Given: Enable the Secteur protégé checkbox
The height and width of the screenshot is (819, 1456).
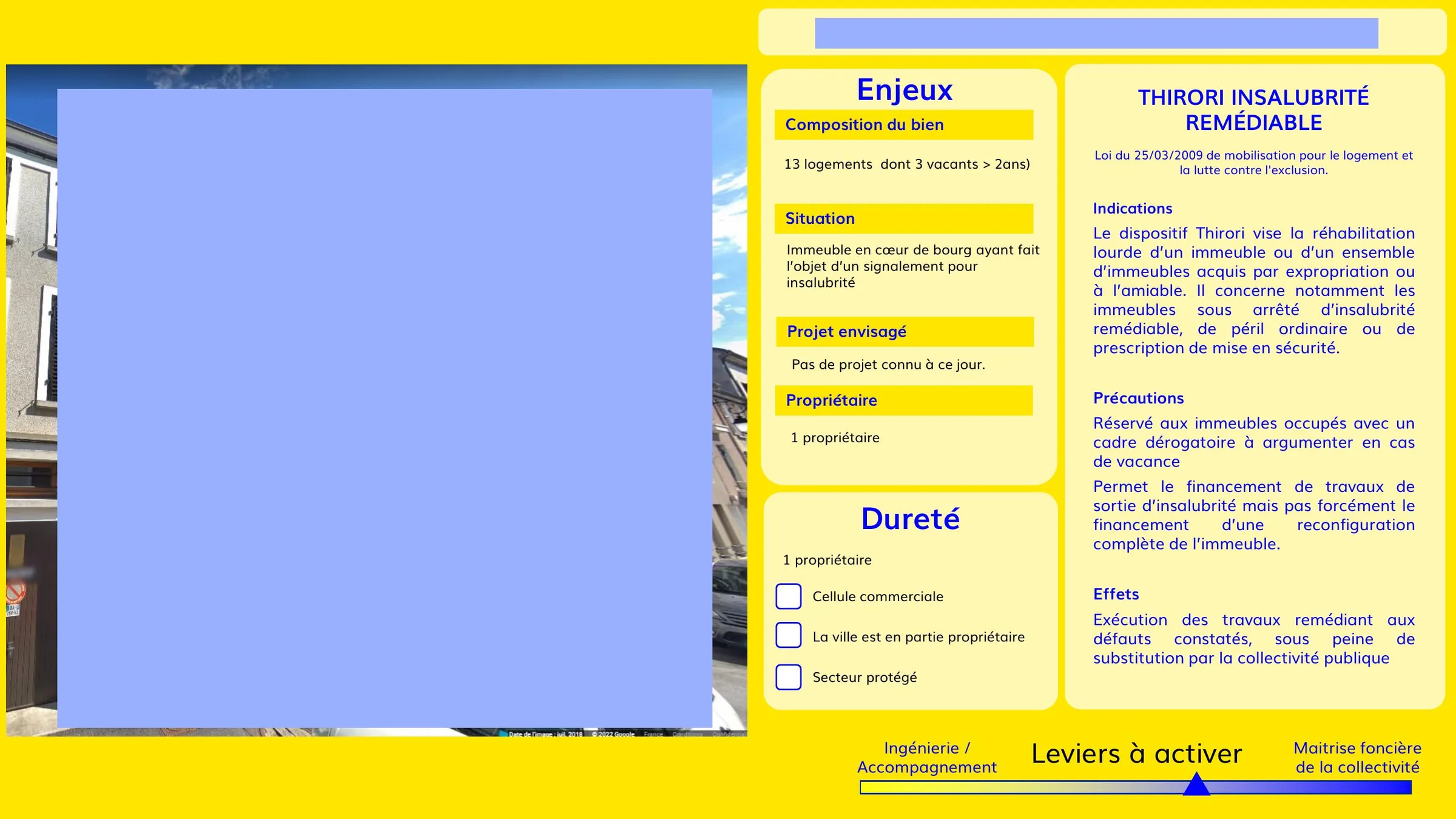Looking at the screenshot, I should coord(788,677).
